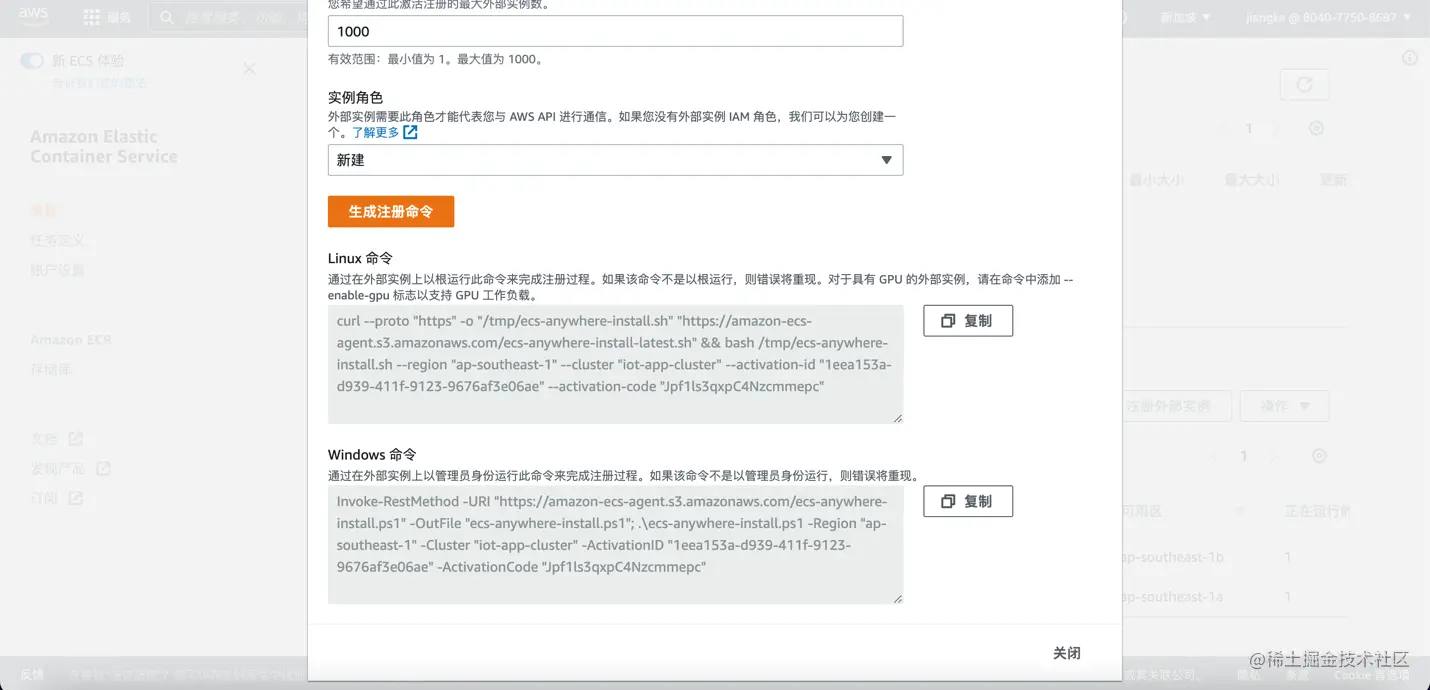Screen dimensions: 1430x690
Task: Open the 了解更多 link
Action: pyautogui.click(x=375, y=132)
